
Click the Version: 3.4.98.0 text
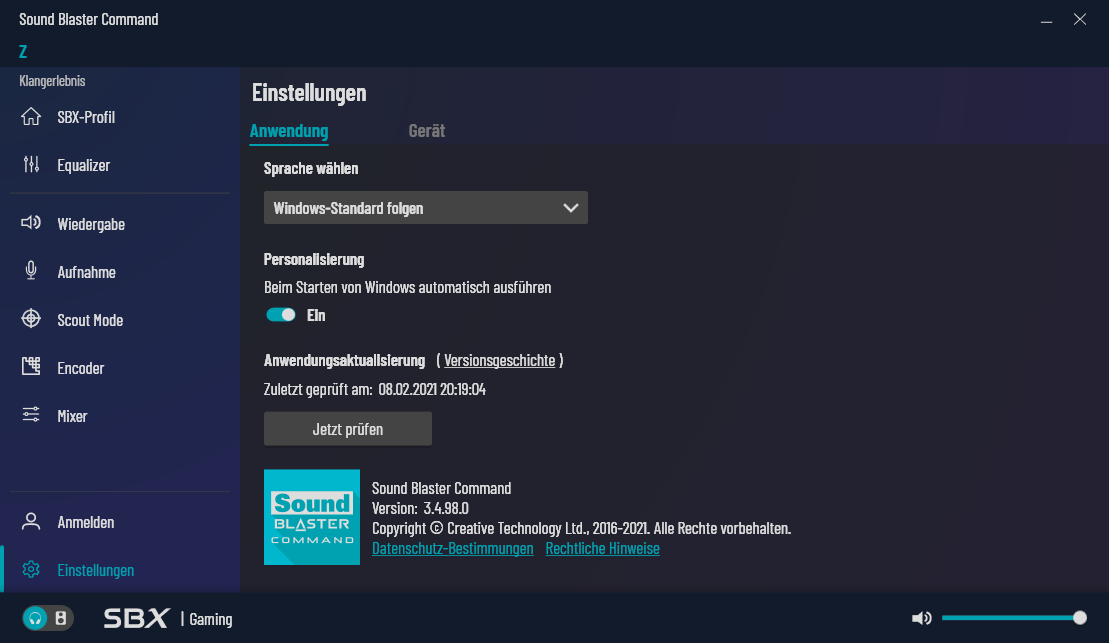[420, 508]
